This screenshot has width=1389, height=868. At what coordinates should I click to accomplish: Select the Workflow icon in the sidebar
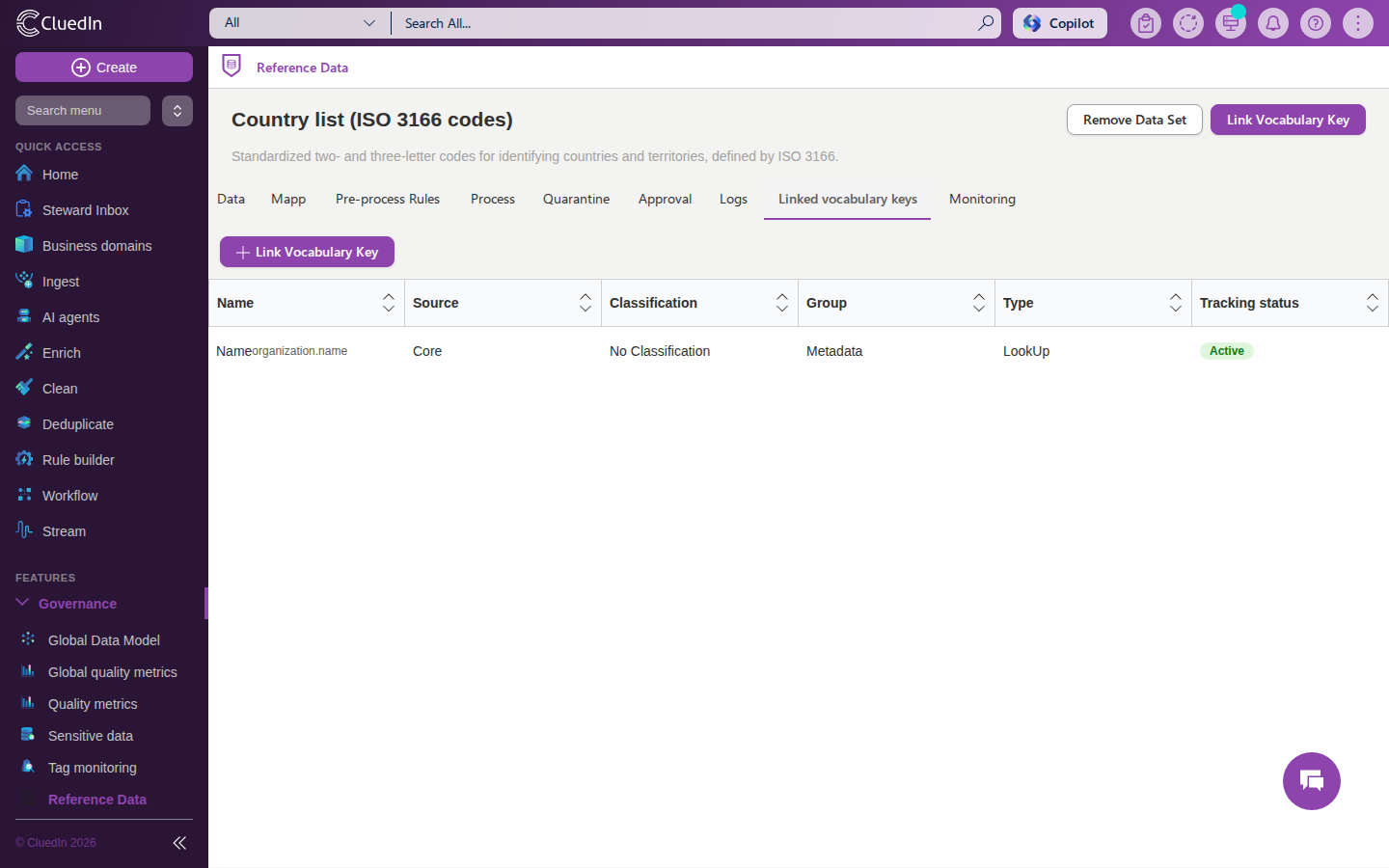click(x=24, y=495)
